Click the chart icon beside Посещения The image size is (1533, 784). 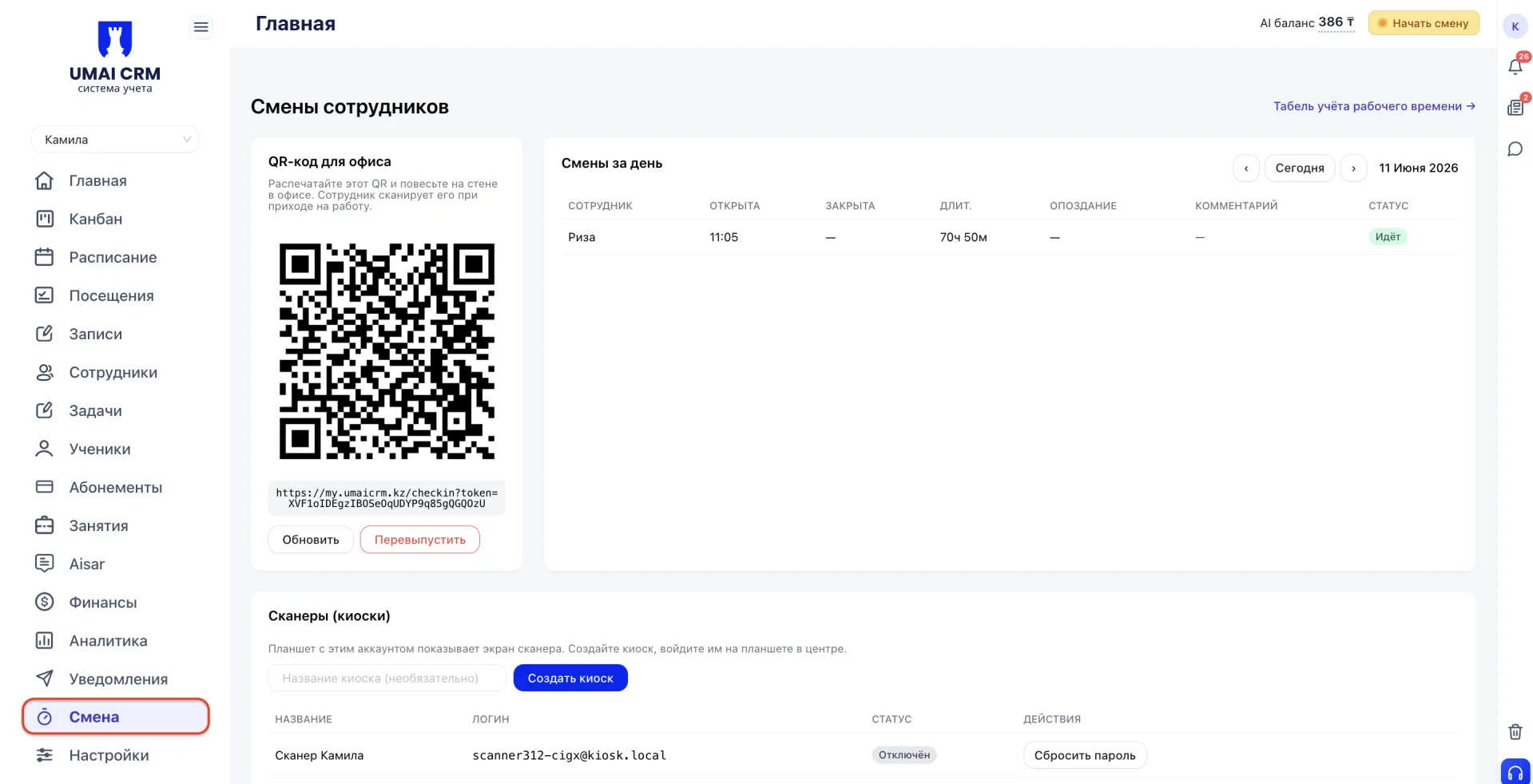tap(45, 295)
